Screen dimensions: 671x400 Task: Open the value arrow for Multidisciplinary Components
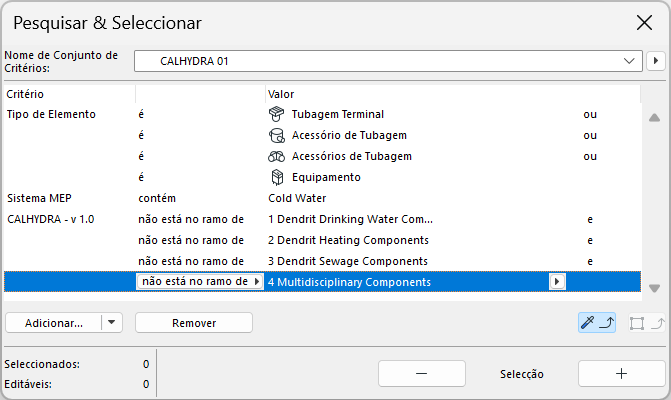(x=556, y=282)
